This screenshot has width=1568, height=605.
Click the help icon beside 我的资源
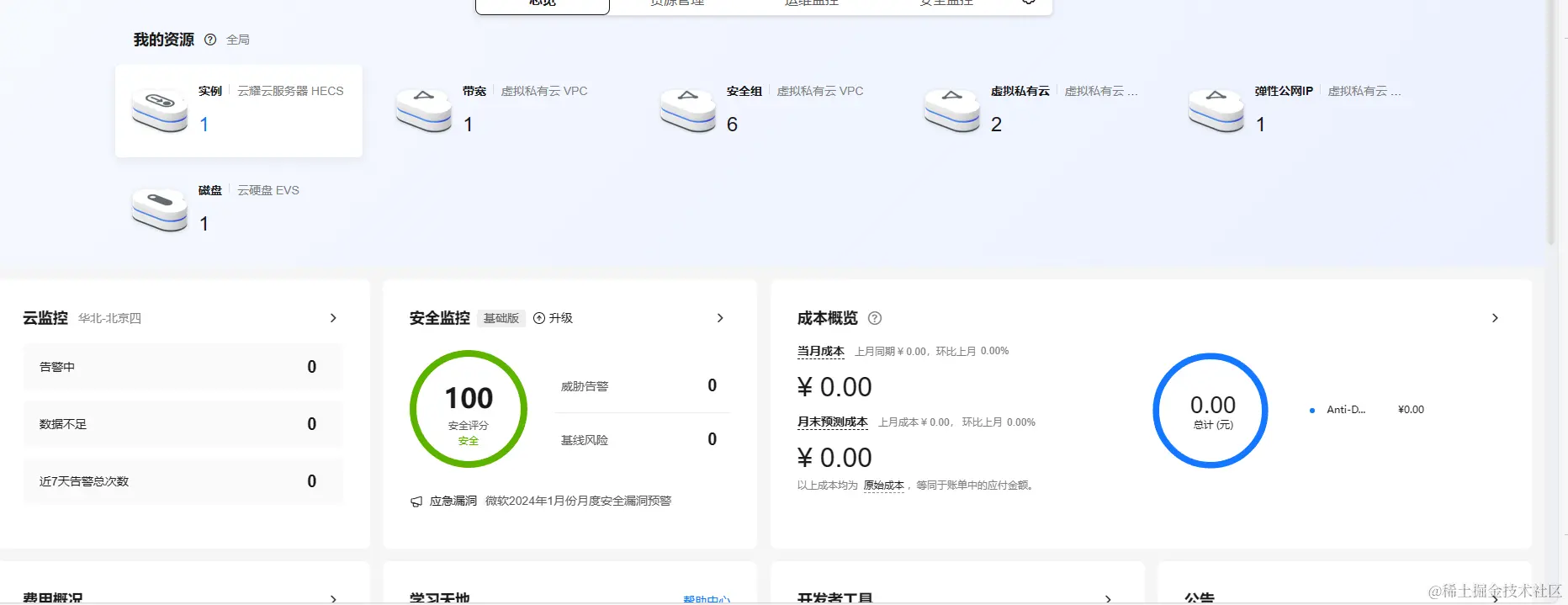point(210,40)
